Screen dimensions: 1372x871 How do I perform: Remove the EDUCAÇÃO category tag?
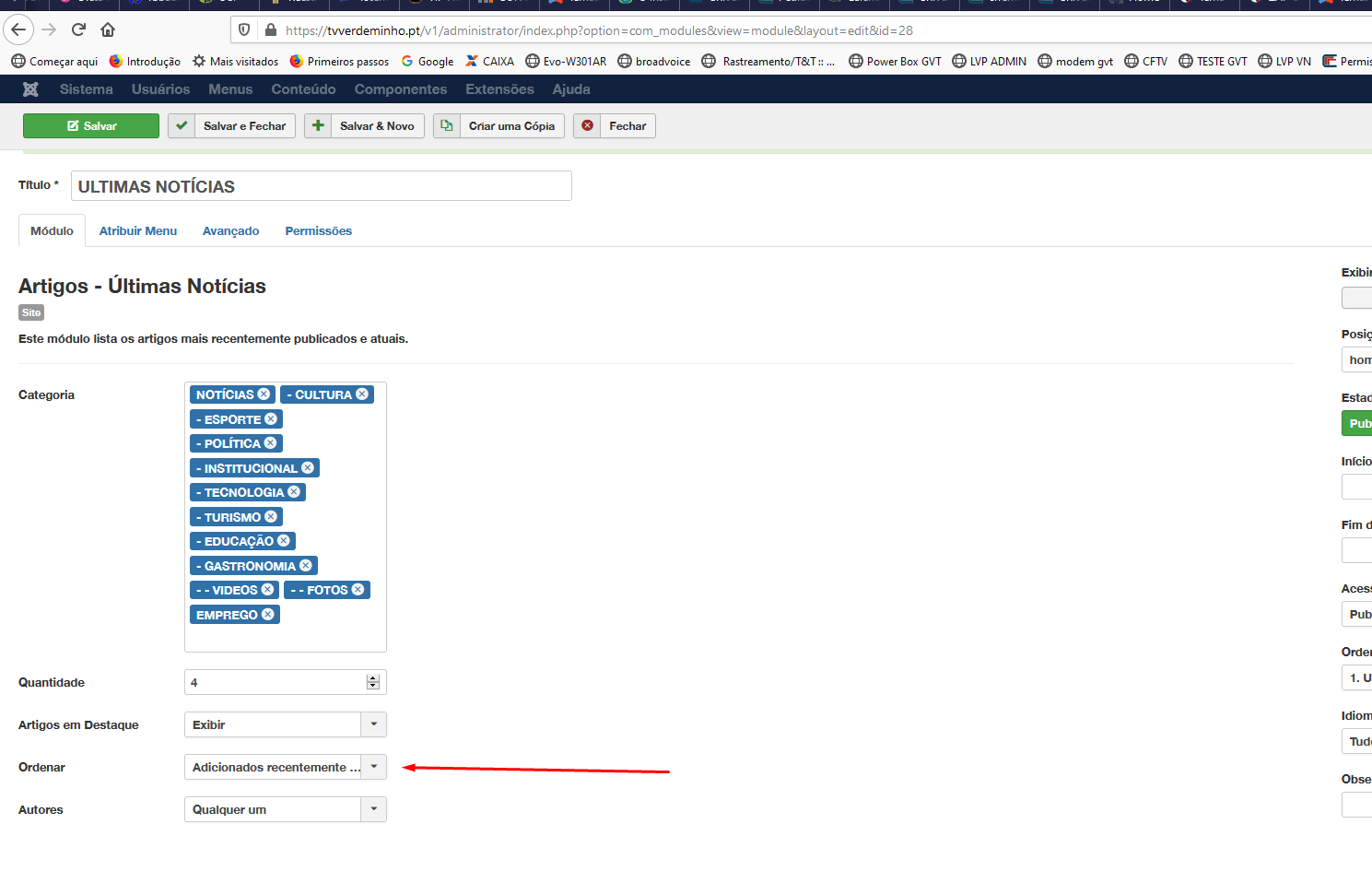coord(284,541)
